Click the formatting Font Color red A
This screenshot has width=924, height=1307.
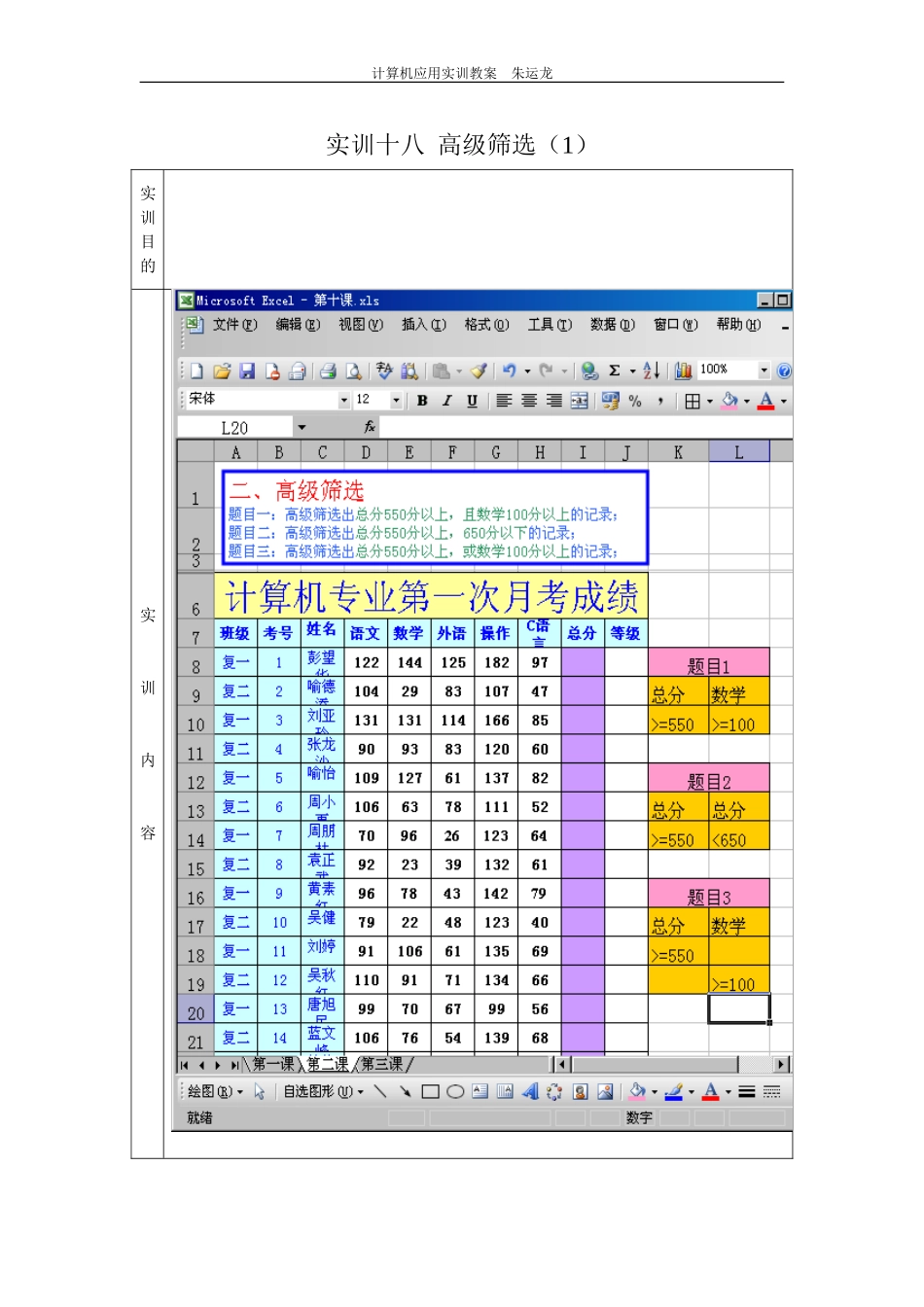tap(766, 401)
